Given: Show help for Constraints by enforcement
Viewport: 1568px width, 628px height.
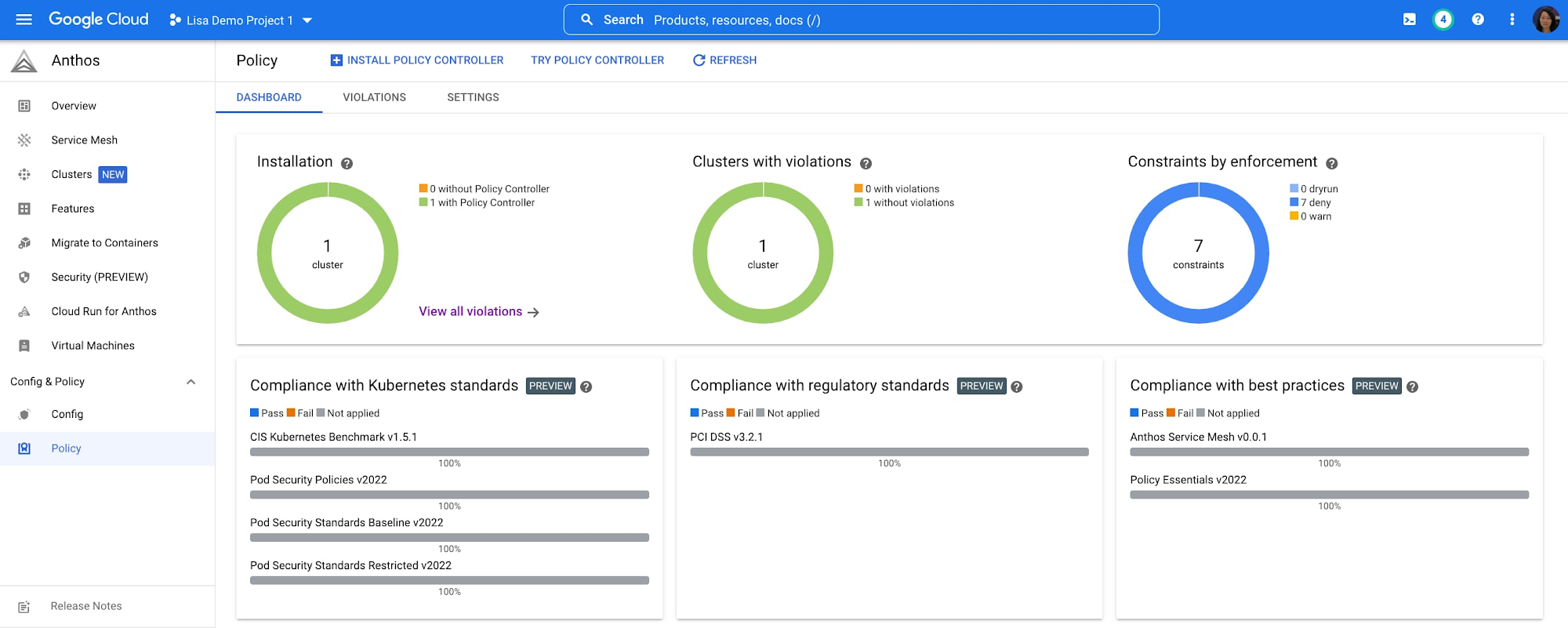Looking at the screenshot, I should 1331,163.
